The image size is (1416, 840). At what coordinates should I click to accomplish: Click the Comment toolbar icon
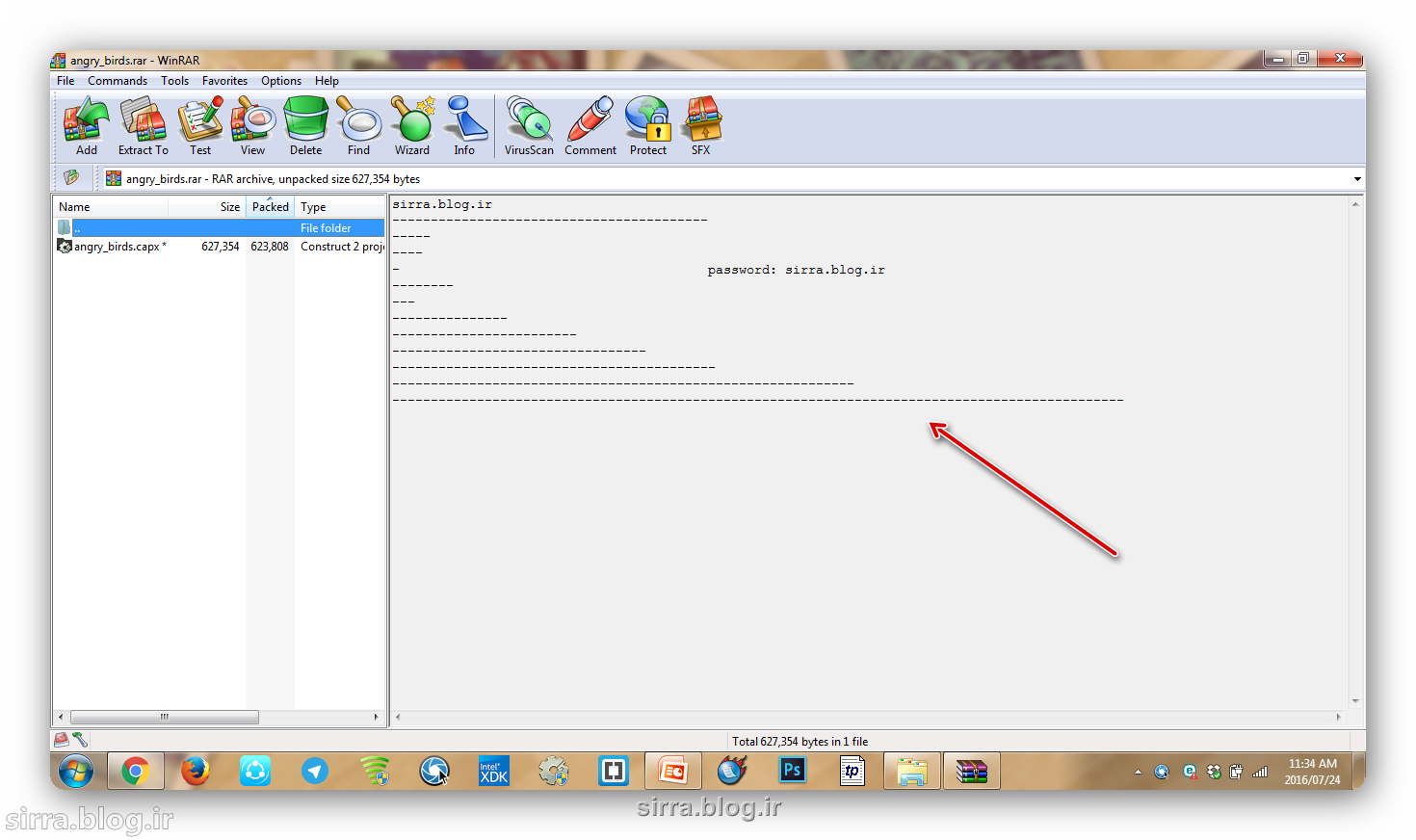(x=590, y=125)
